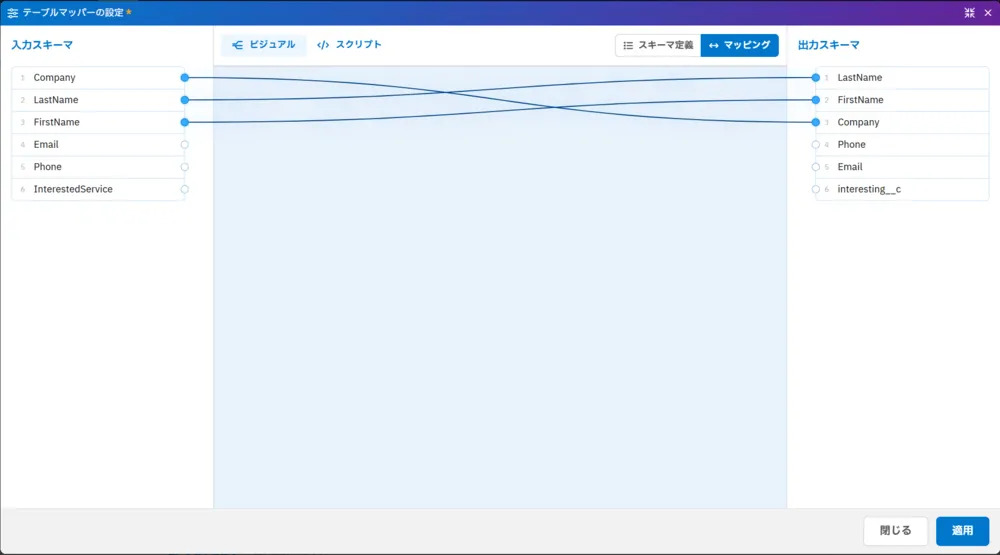Image resolution: width=1000 pixels, height=555 pixels.
Task: Click the table mapper settings icon in title bar
Action: point(12,13)
